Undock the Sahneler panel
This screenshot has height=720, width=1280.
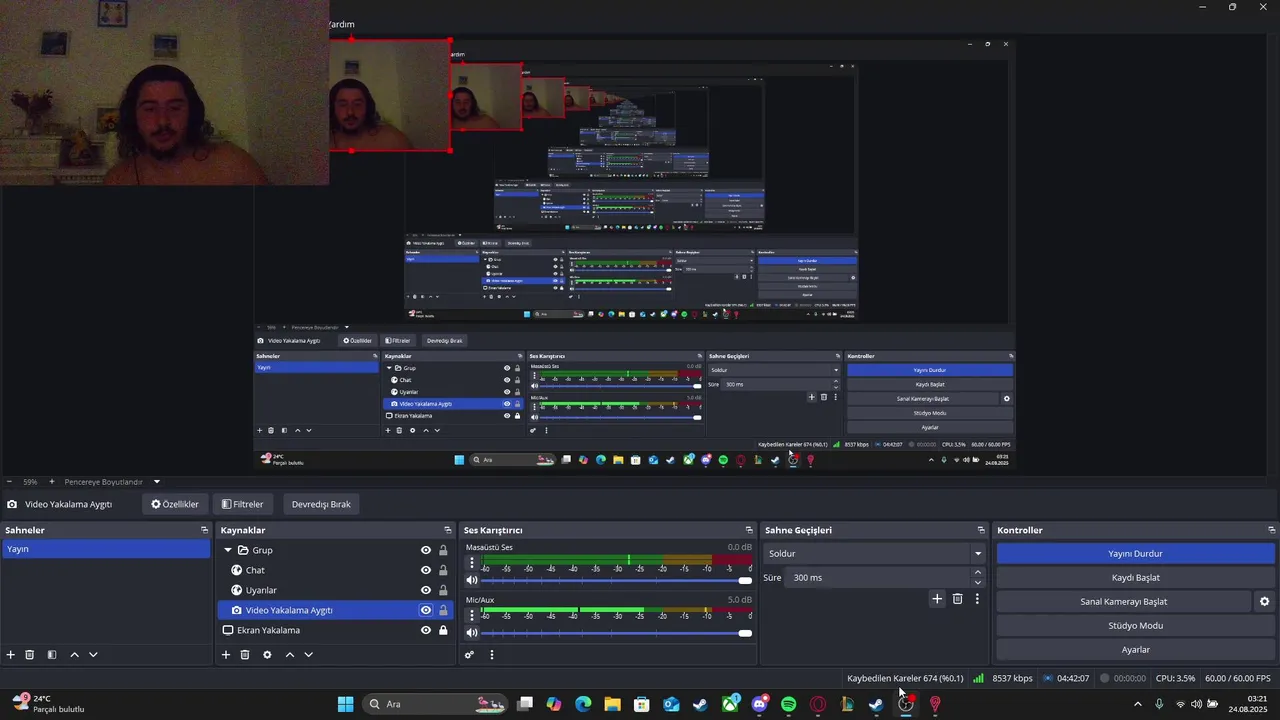204,530
